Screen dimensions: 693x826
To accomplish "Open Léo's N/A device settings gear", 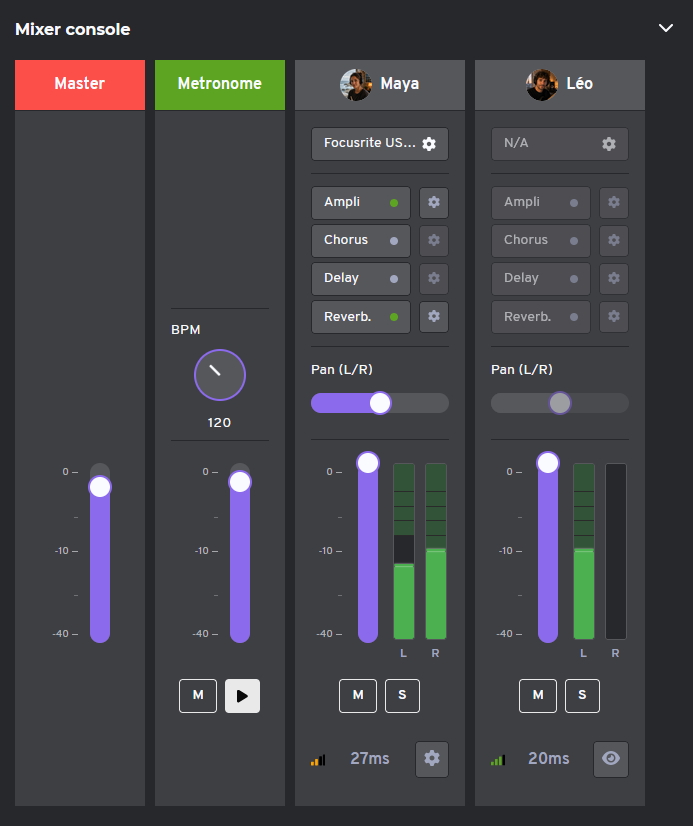I will (609, 144).
